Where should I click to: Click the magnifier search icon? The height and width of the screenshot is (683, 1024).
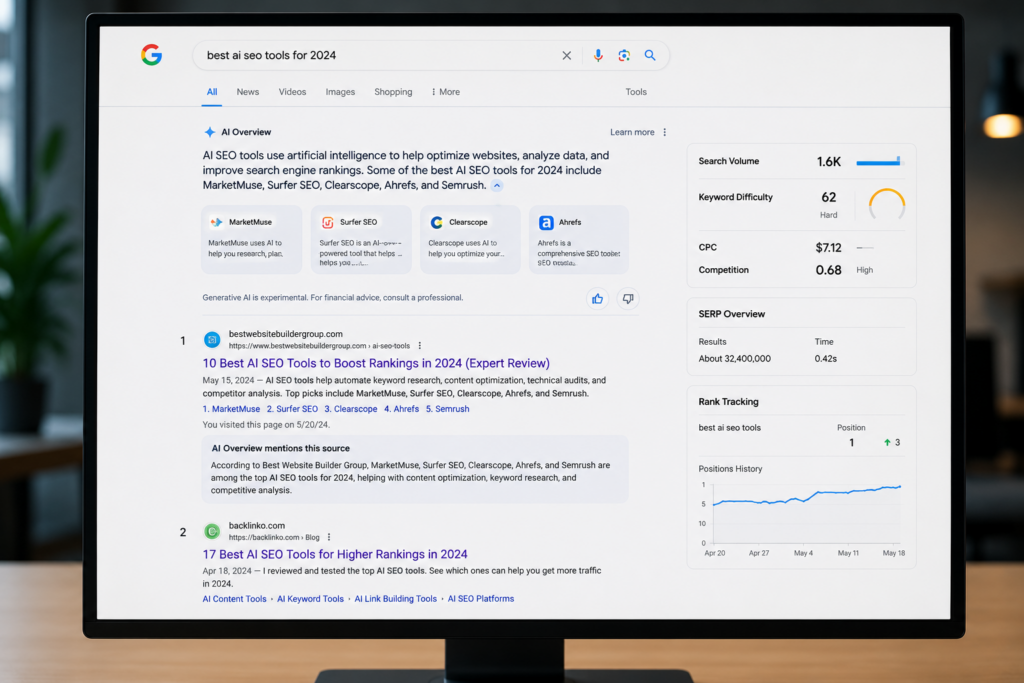650,56
